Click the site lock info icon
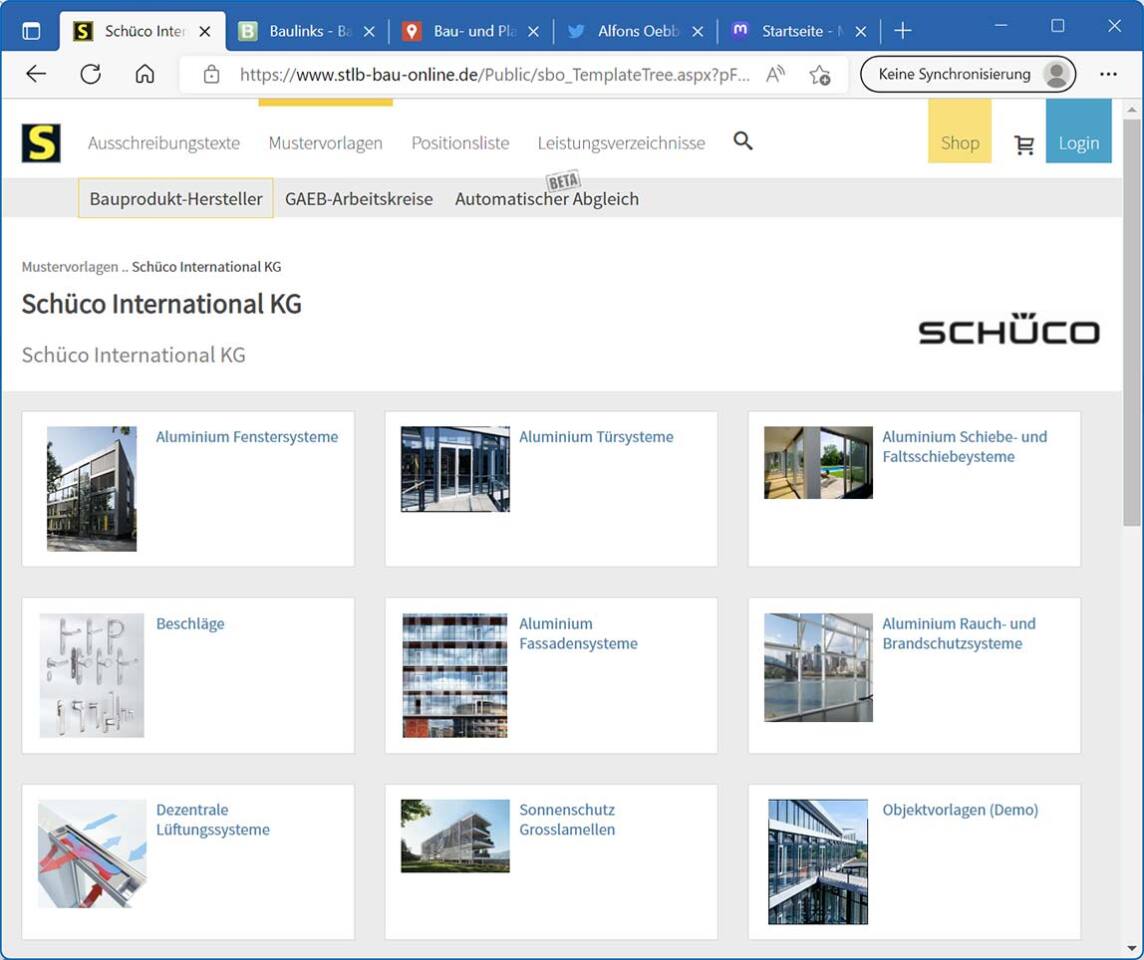 click(211, 74)
